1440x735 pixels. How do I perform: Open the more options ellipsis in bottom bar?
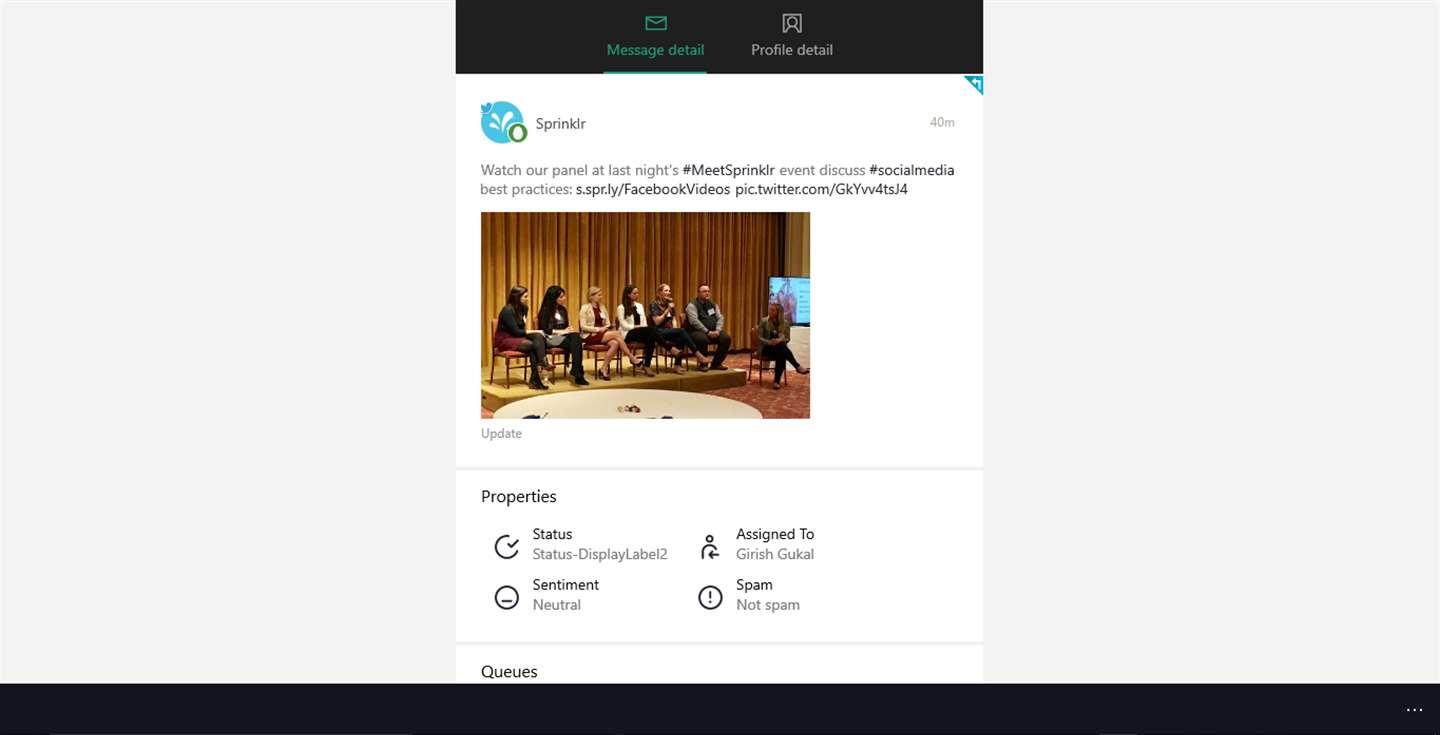click(x=1414, y=710)
